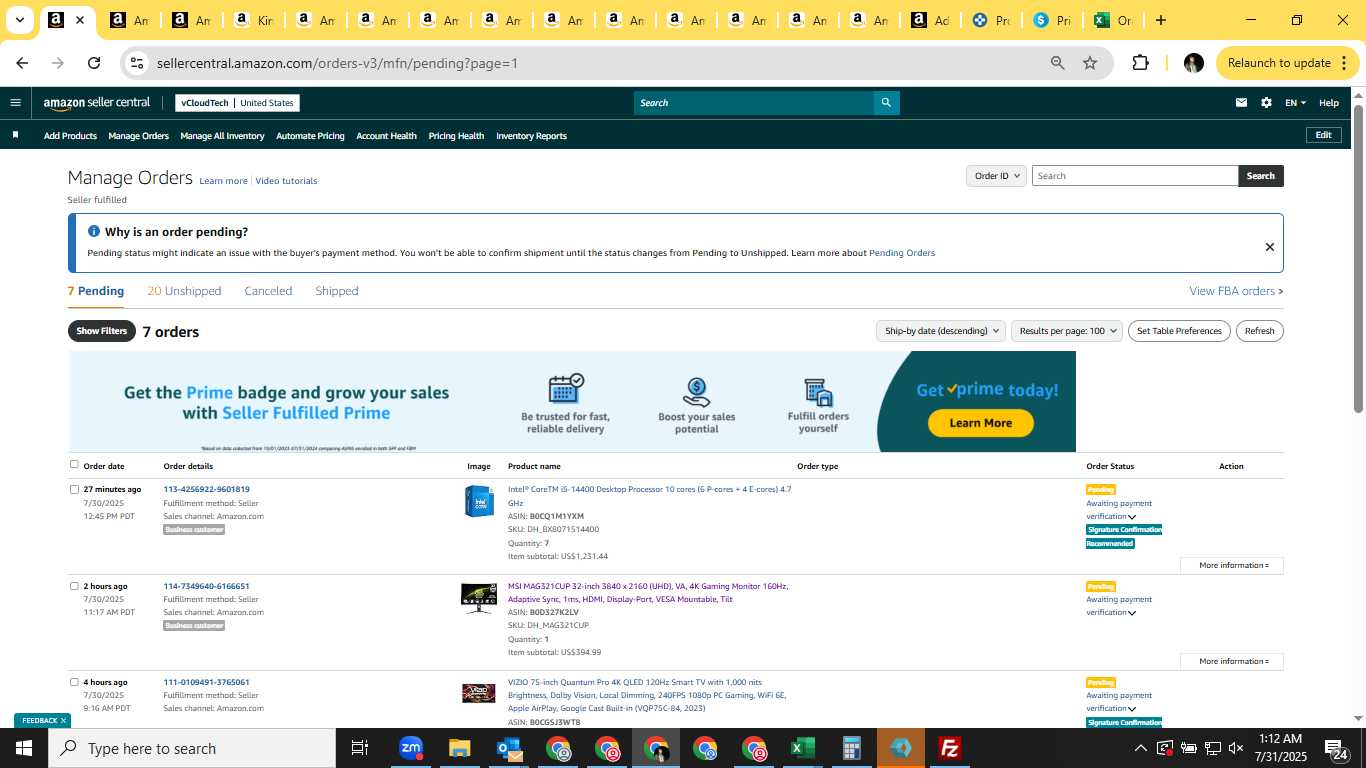Expand payment verification for Intel order
The height and width of the screenshot is (768, 1366).
[1132, 517]
